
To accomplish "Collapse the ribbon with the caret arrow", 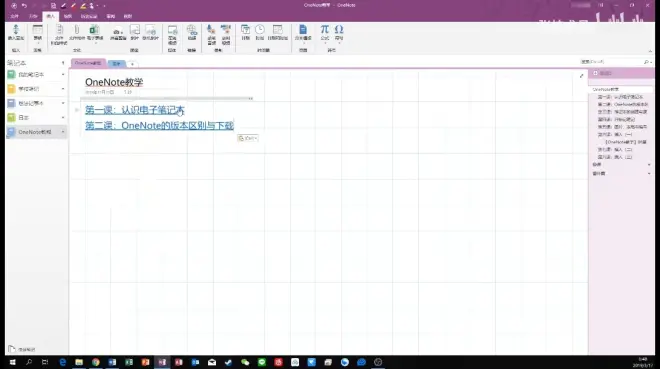I will (x=650, y=51).
